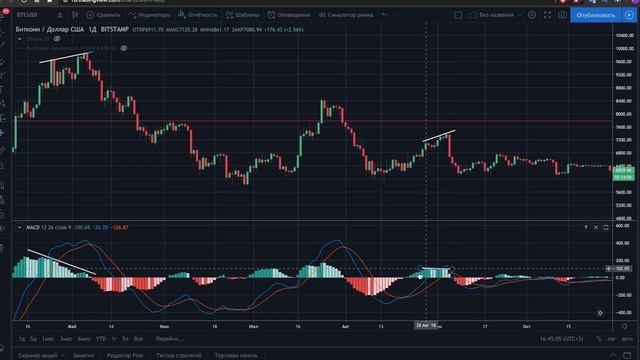This screenshot has width=640, height=360.
Task: Click the green current price label on the price scale
Action: coord(624,173)
